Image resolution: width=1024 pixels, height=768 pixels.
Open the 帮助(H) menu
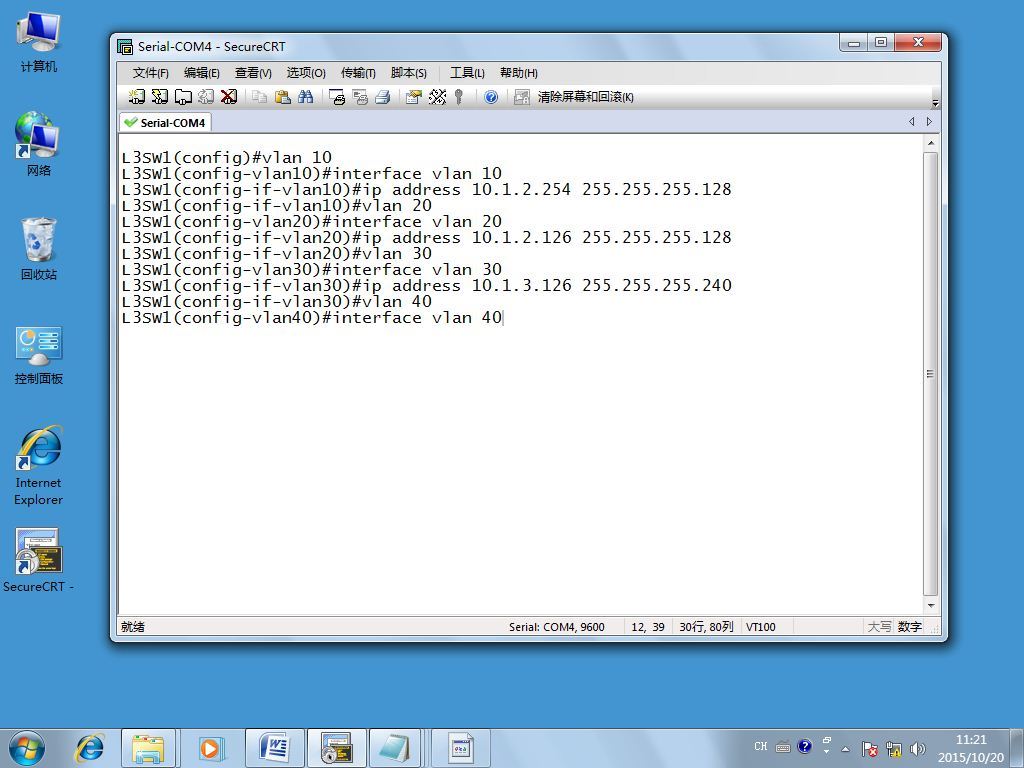point(519,72)
